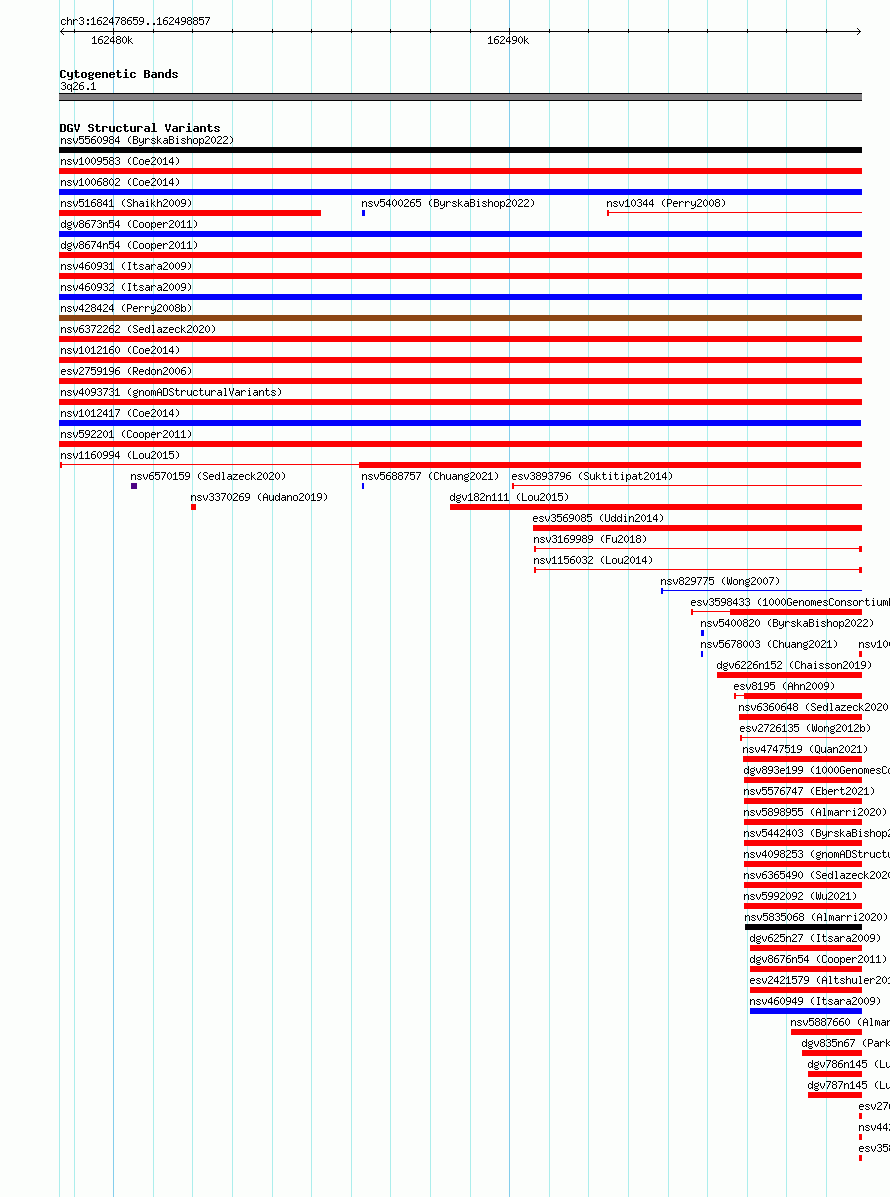This screenshot has width=890, height=1197.
Task: Click the esv3893796 (Suktitipat2014) label
Action: pos(592,476)
